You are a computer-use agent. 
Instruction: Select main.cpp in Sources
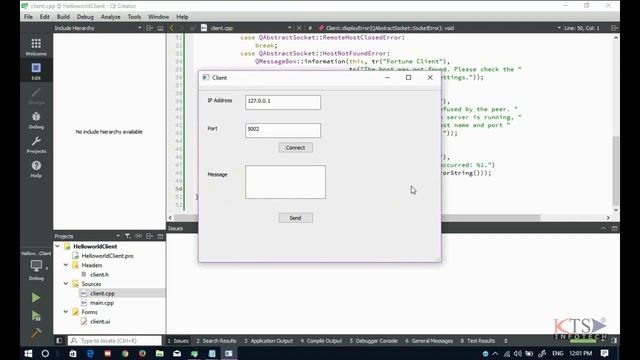point(102,302)
